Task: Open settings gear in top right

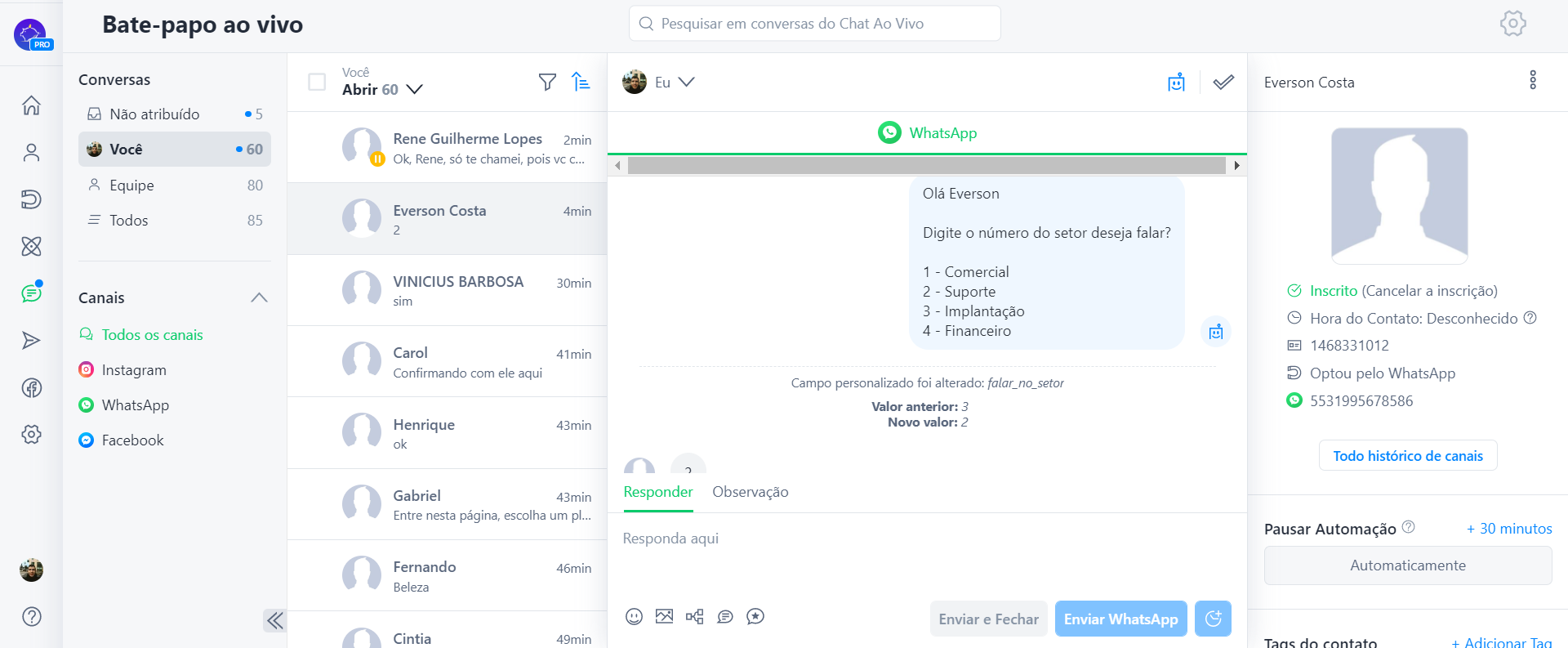Action: pos(1512,24)
